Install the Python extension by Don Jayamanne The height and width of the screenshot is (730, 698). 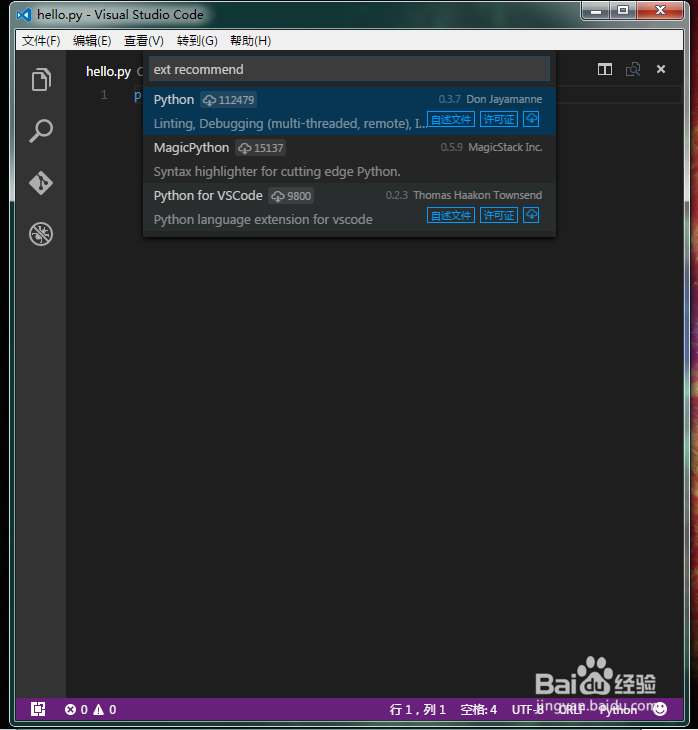pyautogui.click(x=531, y=119)
